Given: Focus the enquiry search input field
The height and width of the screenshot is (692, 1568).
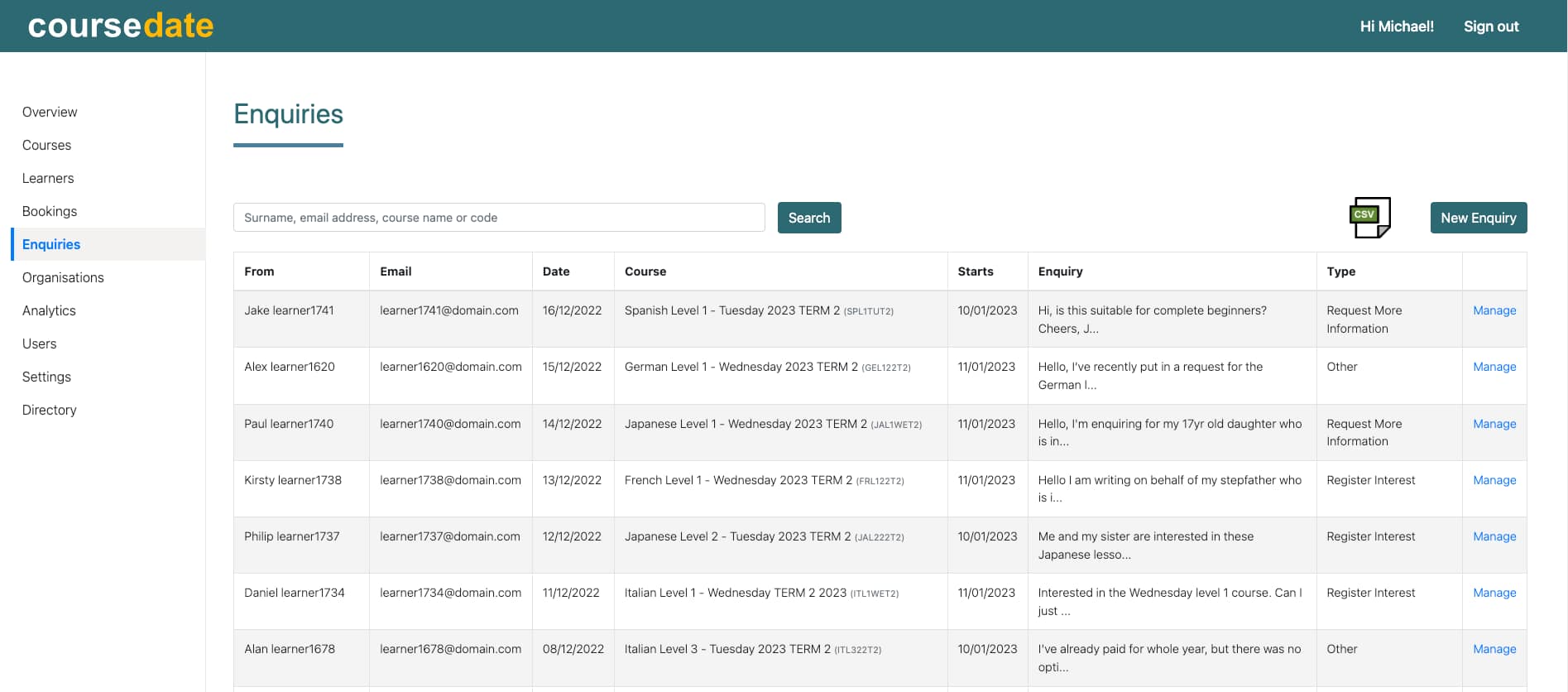Looking at the screenshot, I should click(499, 218).
